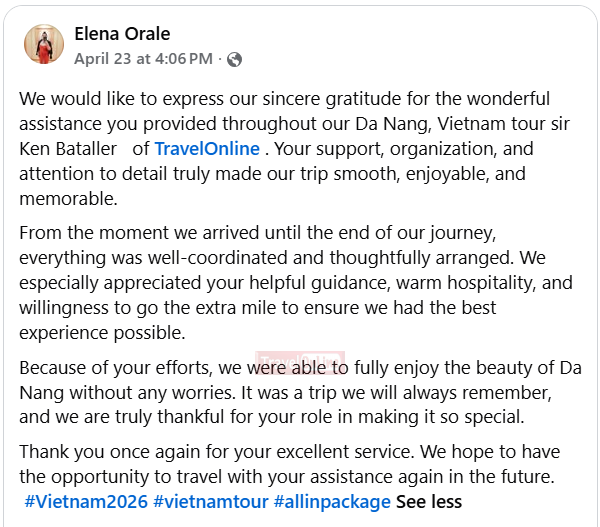
Task: Click the public globe privacy icon
Action: tap(234, 59)
